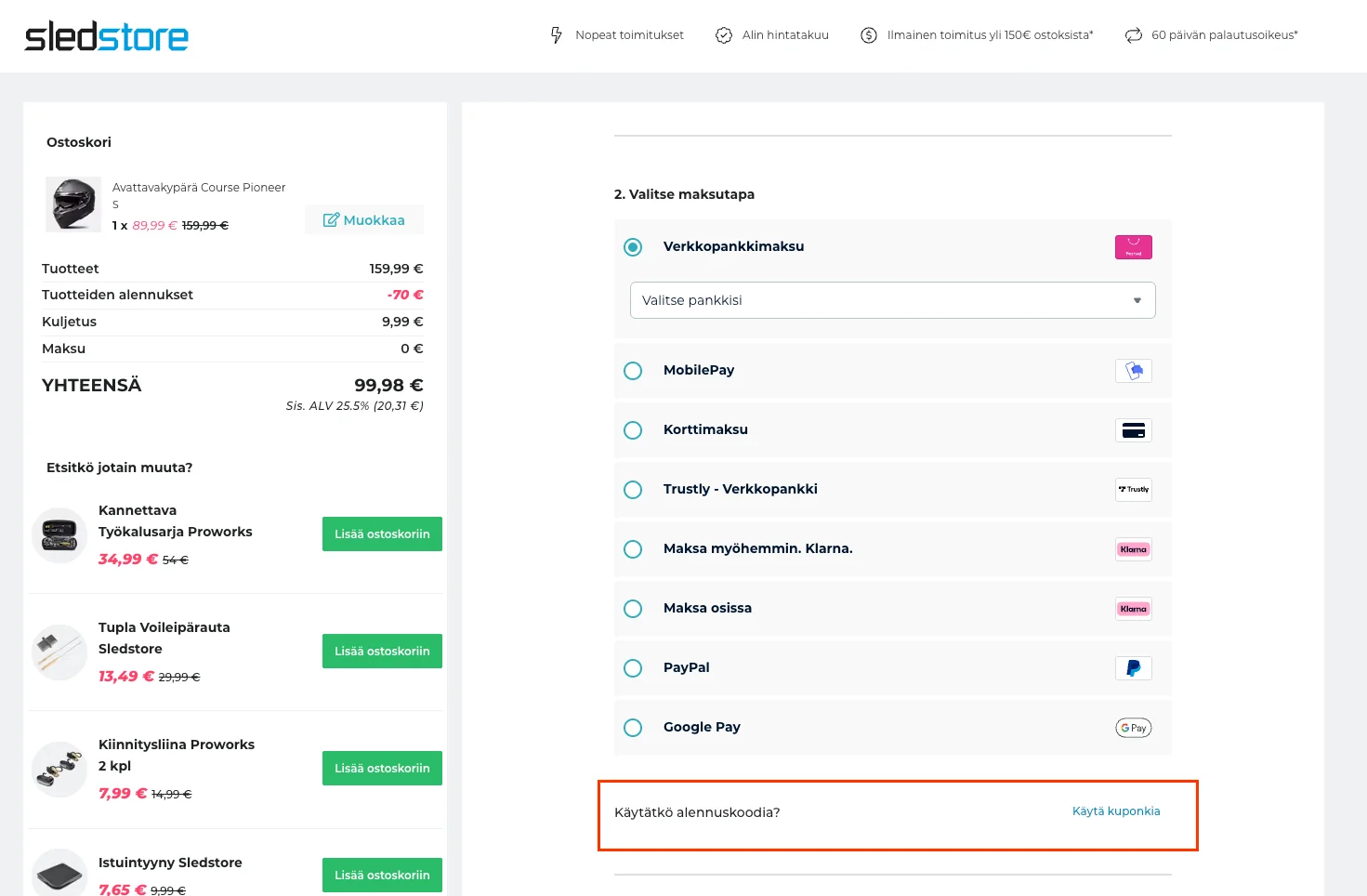Image resolution: width=1367 pixels, height=896 pixels.
Task: Click the Trustly logo icon
Action: pos(1134,490)
